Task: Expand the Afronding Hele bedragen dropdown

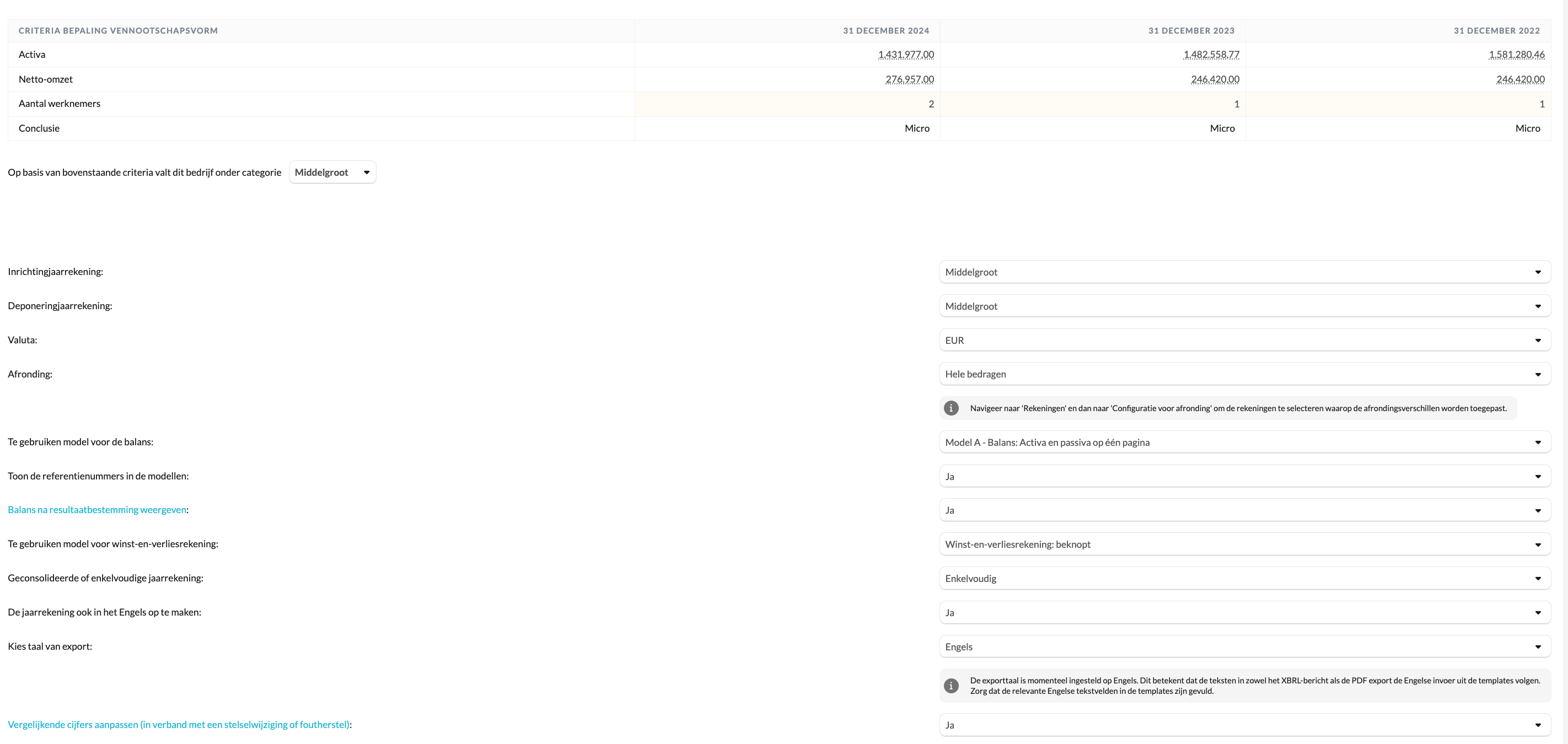Action: pos(1244,374)
